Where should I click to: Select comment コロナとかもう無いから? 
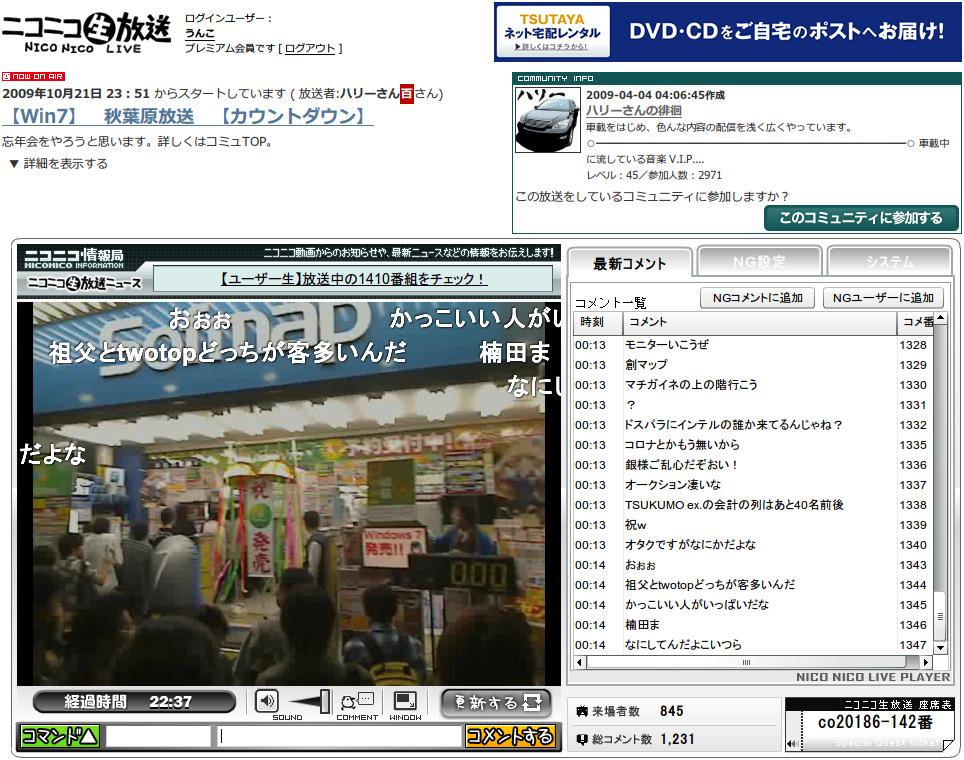click(753, 445)
